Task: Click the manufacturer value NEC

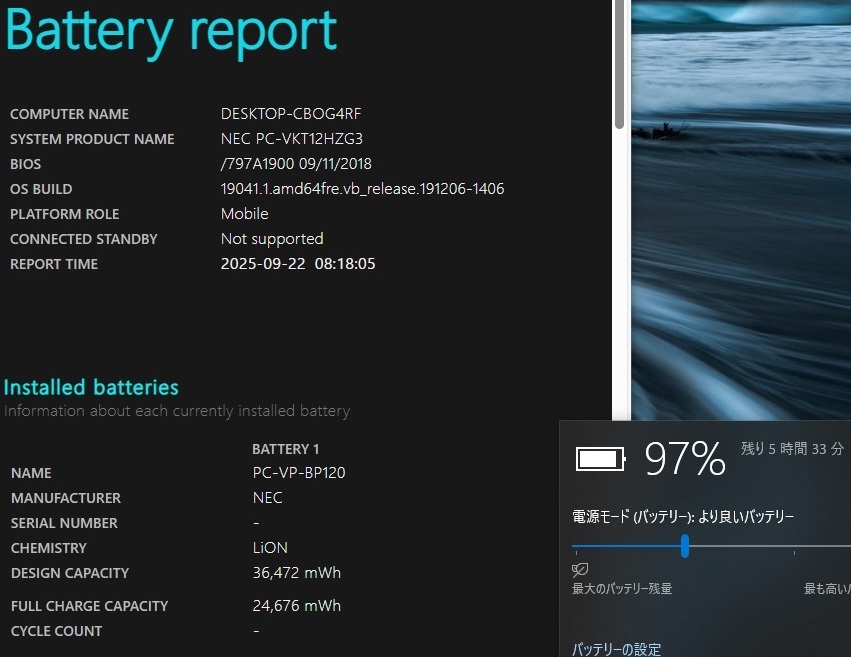Action: click(x=268, y=497)
